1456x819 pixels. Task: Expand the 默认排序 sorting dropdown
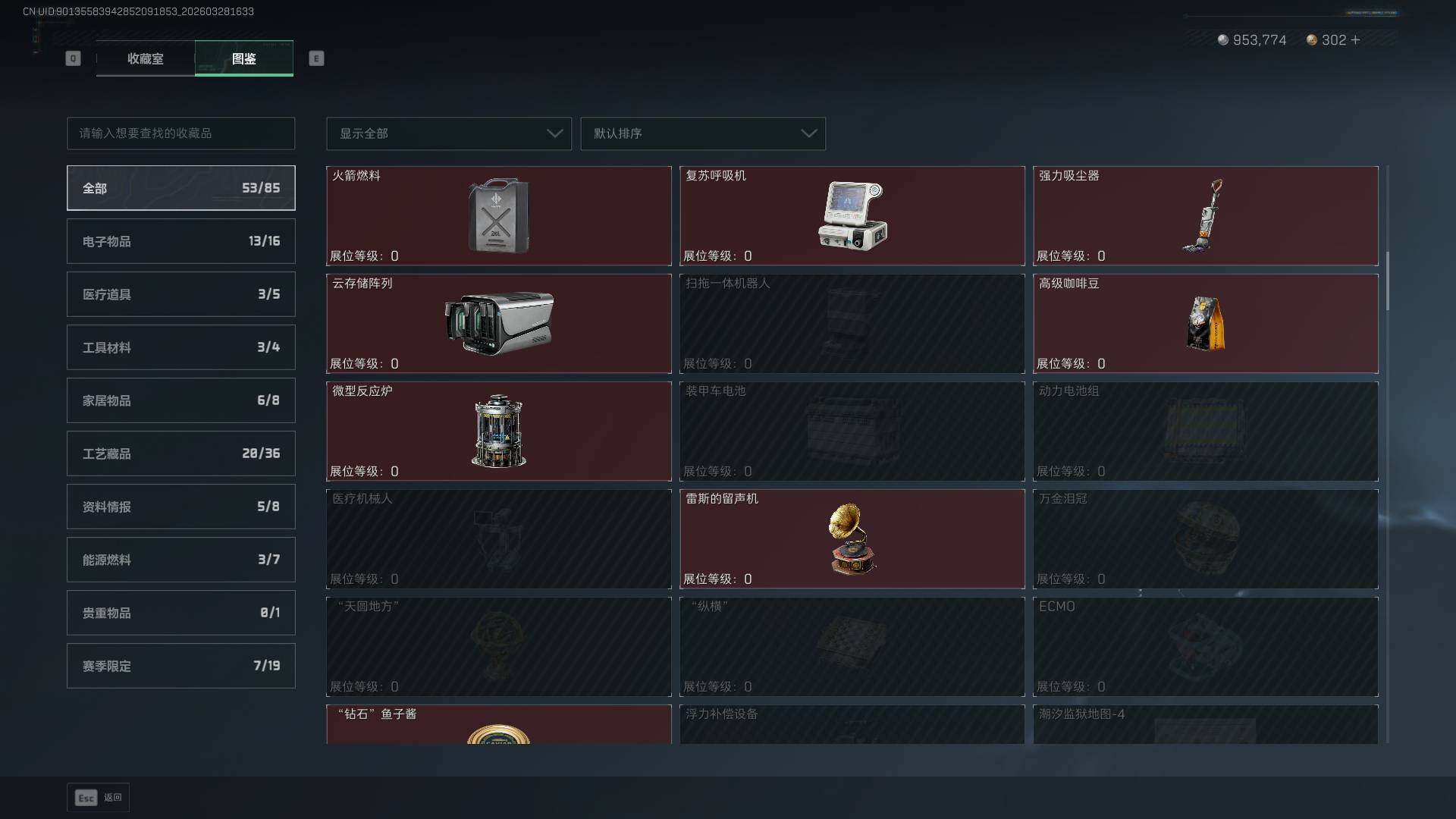coord(702,133)
